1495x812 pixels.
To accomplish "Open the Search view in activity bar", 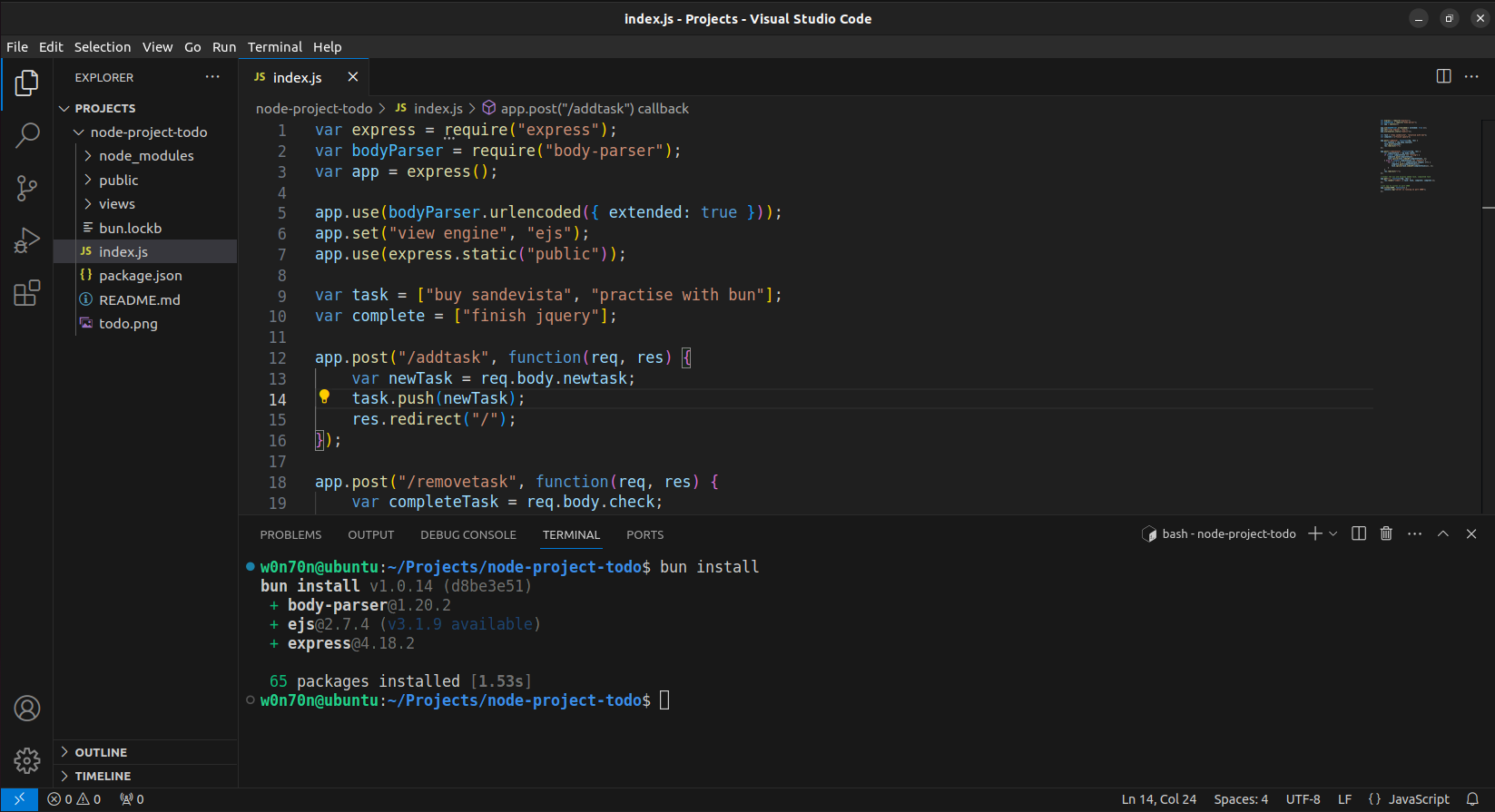I will 27,136.
